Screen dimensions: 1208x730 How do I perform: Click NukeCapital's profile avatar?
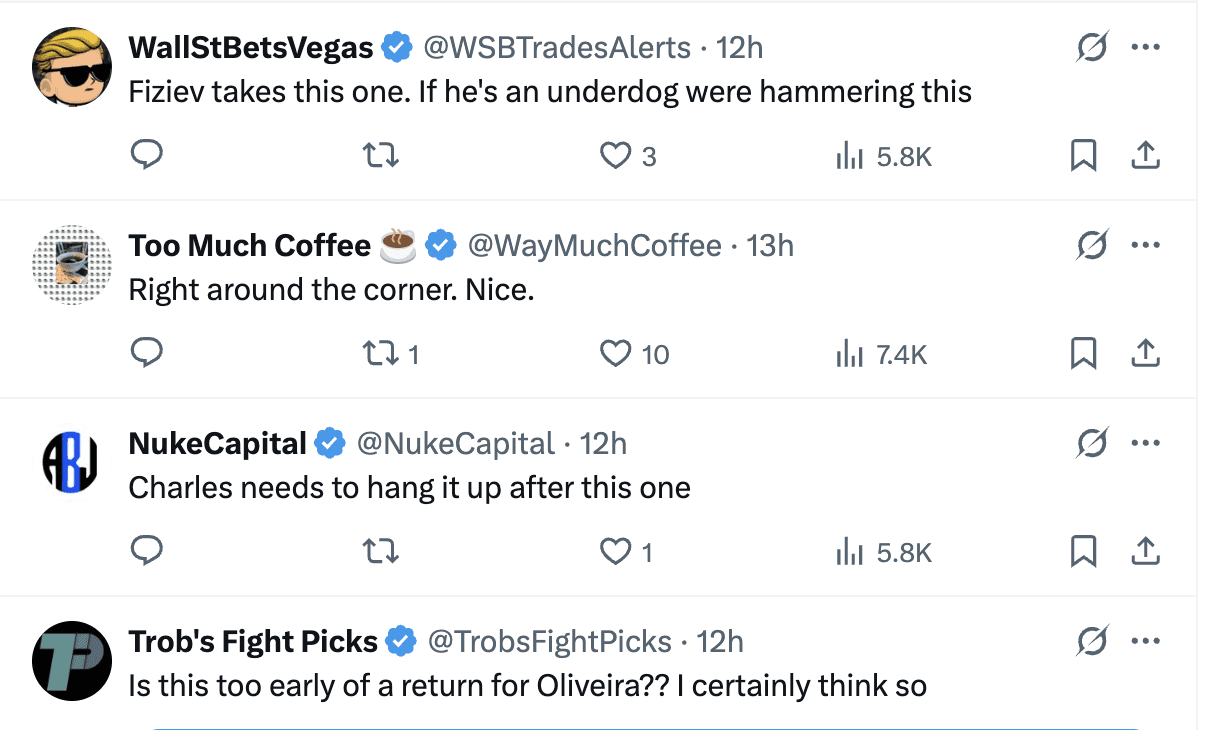click(71, 463)
